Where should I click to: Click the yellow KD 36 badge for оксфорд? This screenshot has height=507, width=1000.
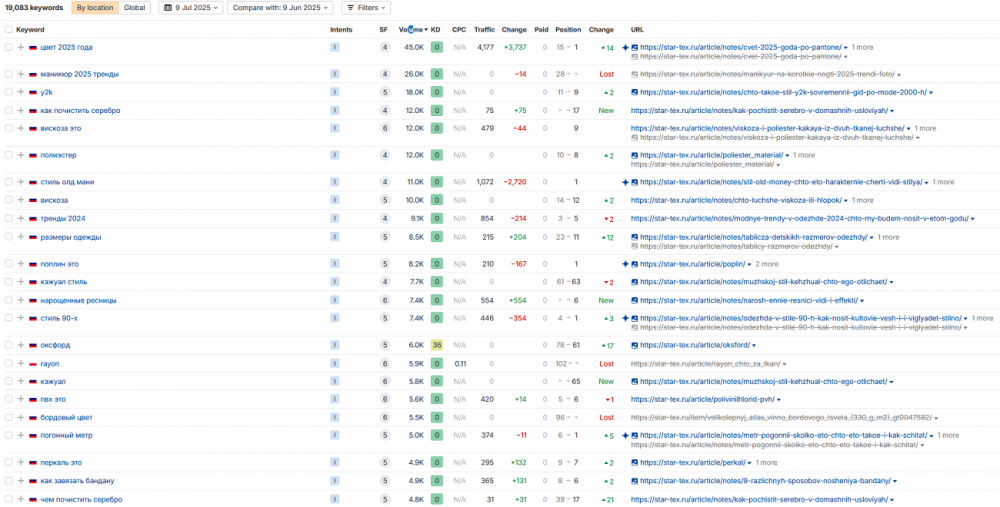[436, 345]
